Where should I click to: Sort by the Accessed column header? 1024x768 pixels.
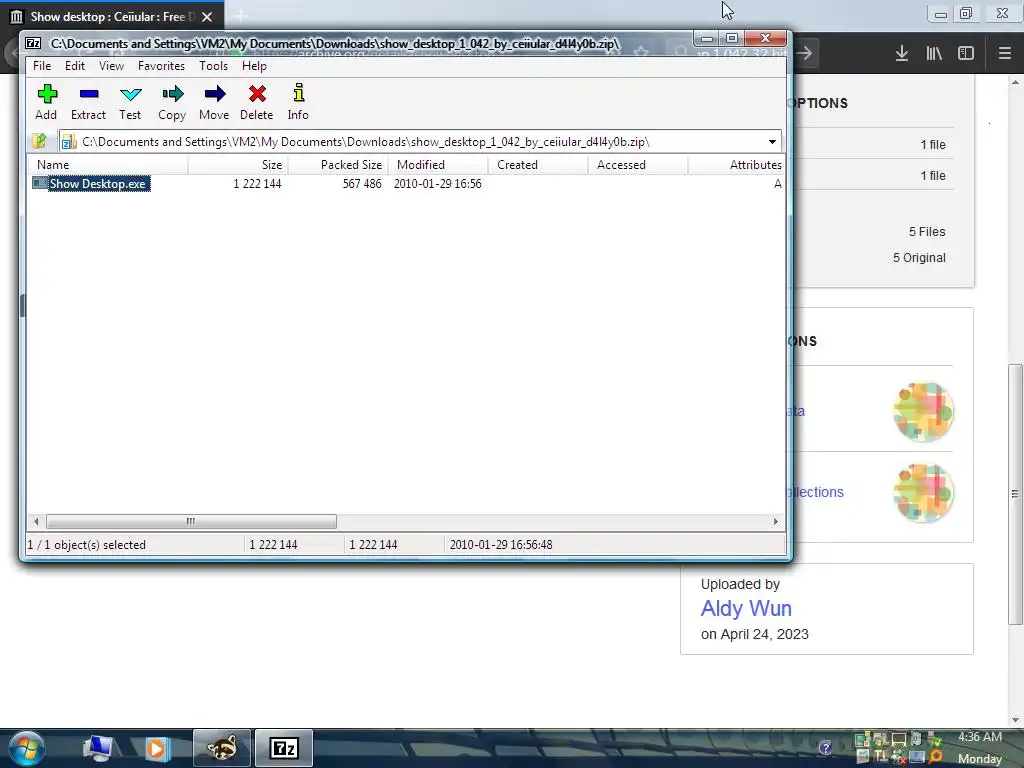click(x=638, y=165)
